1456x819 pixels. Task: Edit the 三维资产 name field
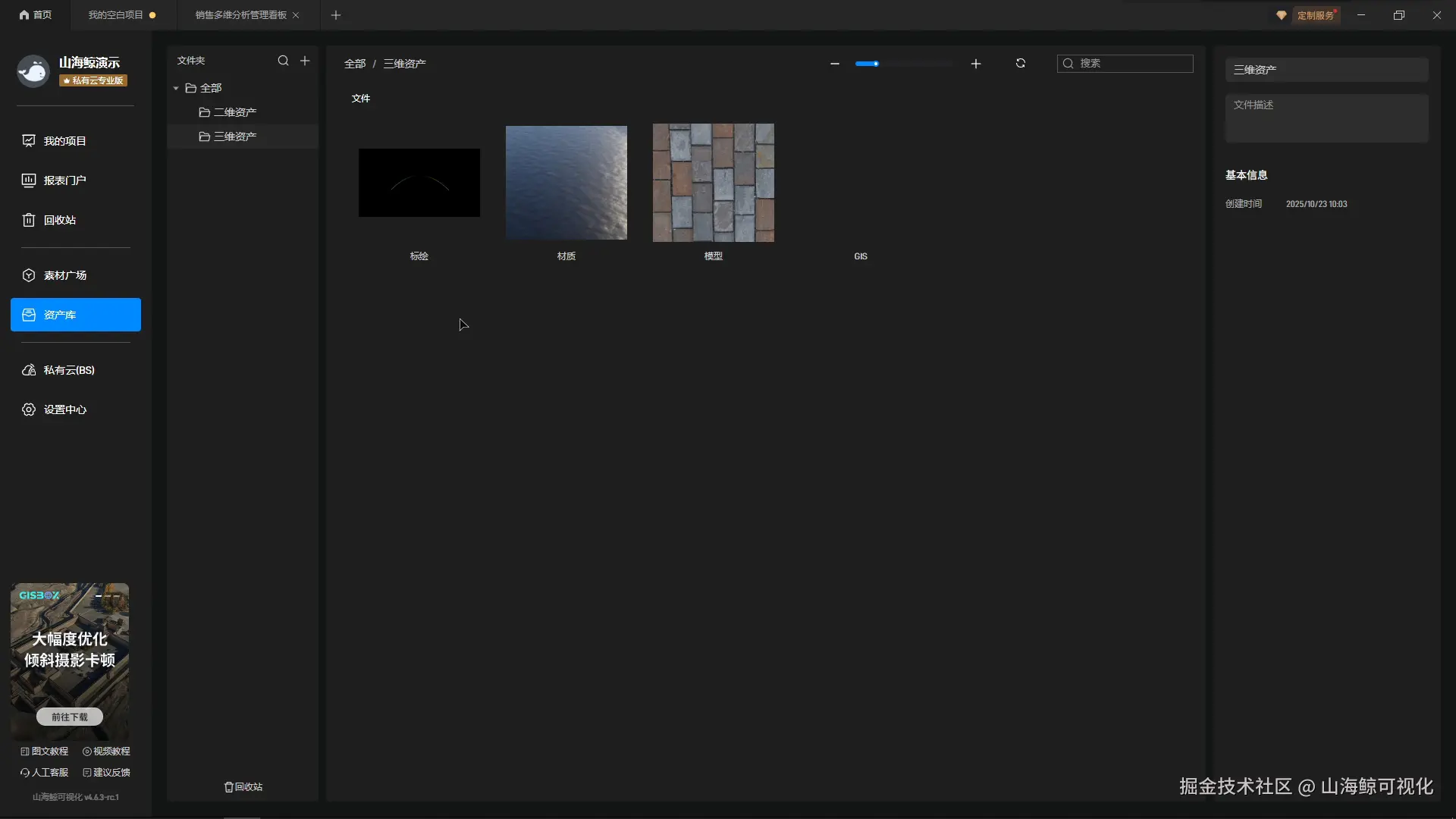pos(1327,70)
